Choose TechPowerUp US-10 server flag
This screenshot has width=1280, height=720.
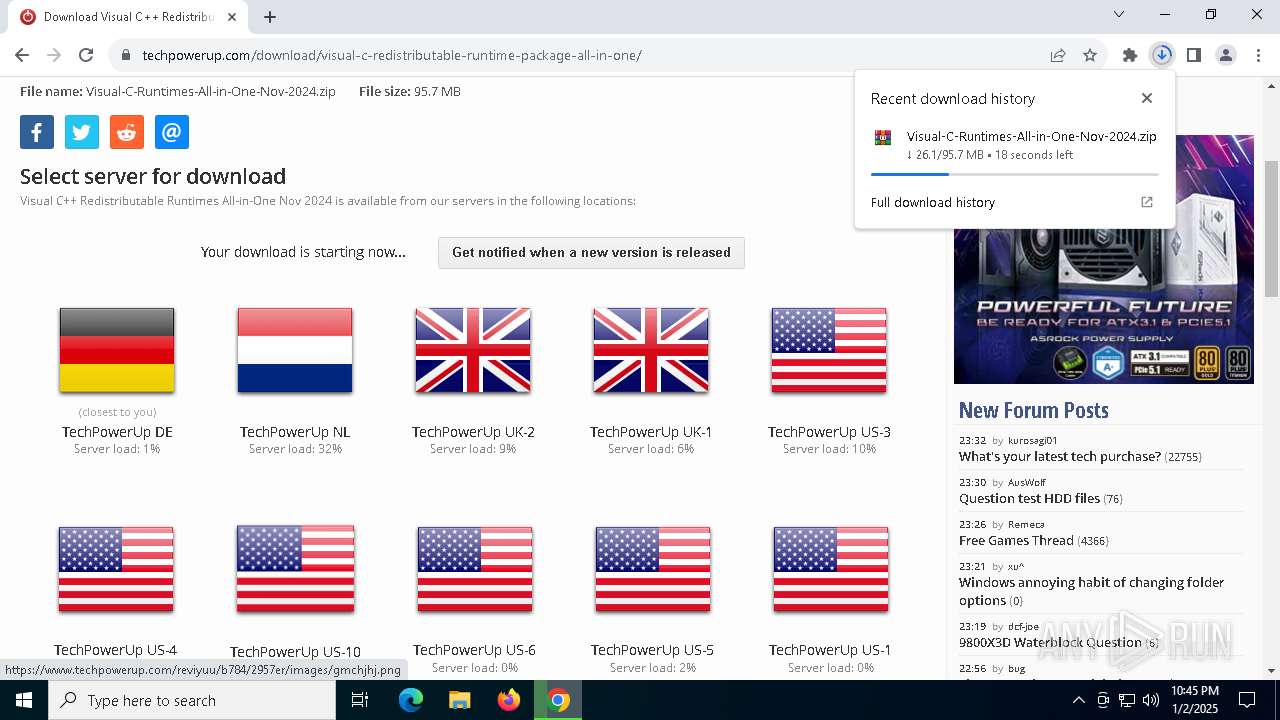[295, 569]
